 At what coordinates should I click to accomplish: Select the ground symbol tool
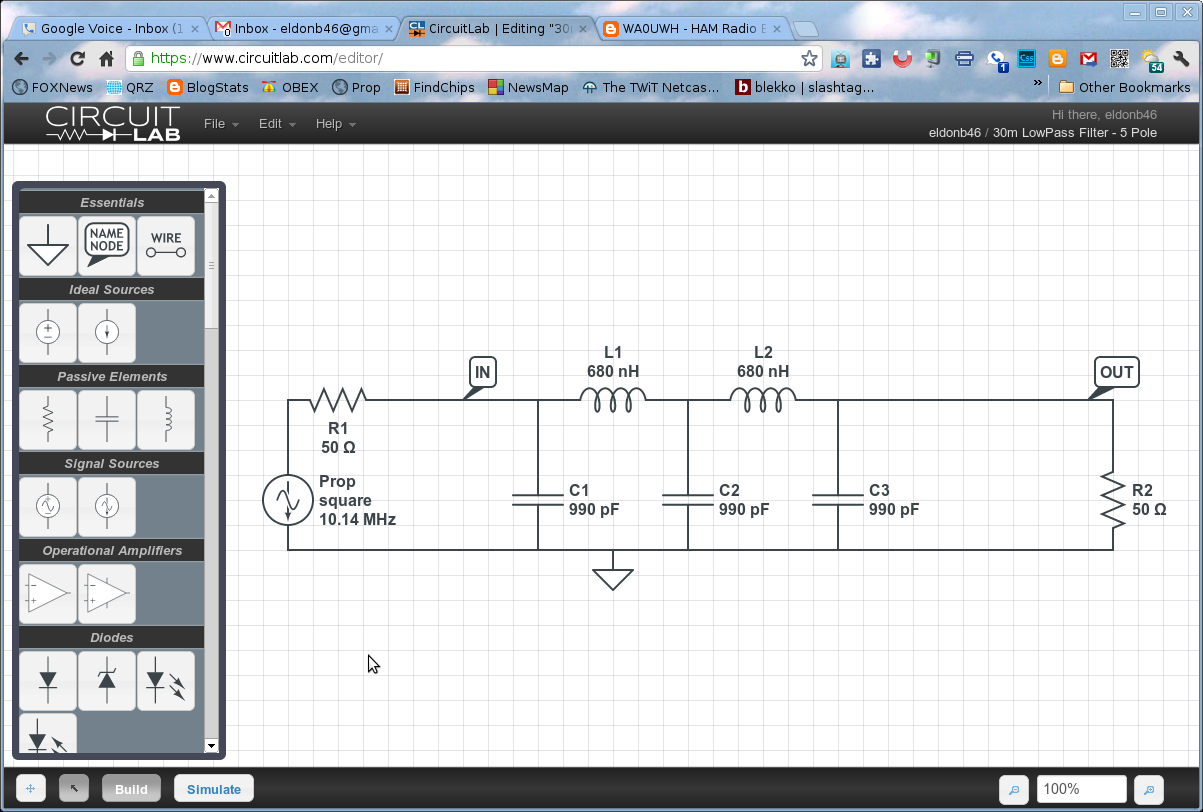click(47, 246)
